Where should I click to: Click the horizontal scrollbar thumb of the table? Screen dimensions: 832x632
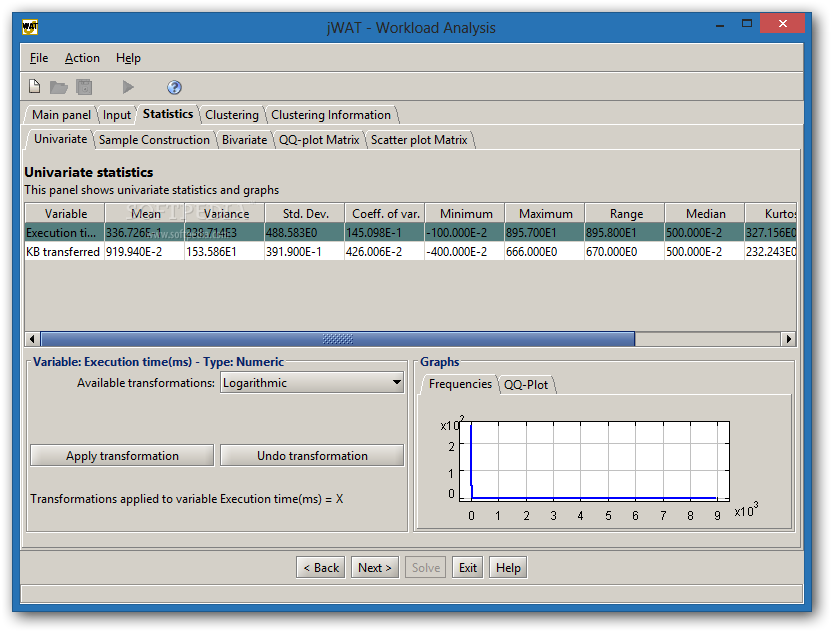click(337, 339)
